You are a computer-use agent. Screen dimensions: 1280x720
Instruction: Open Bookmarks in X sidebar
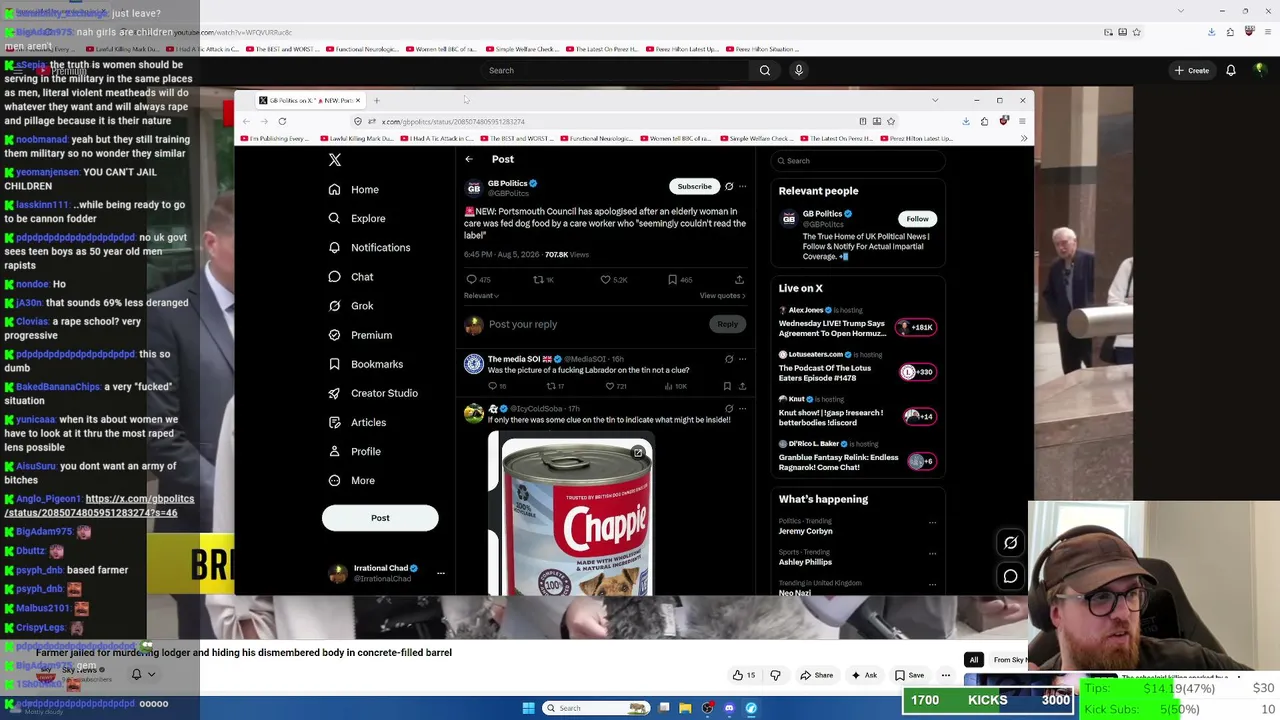point(366,364)
